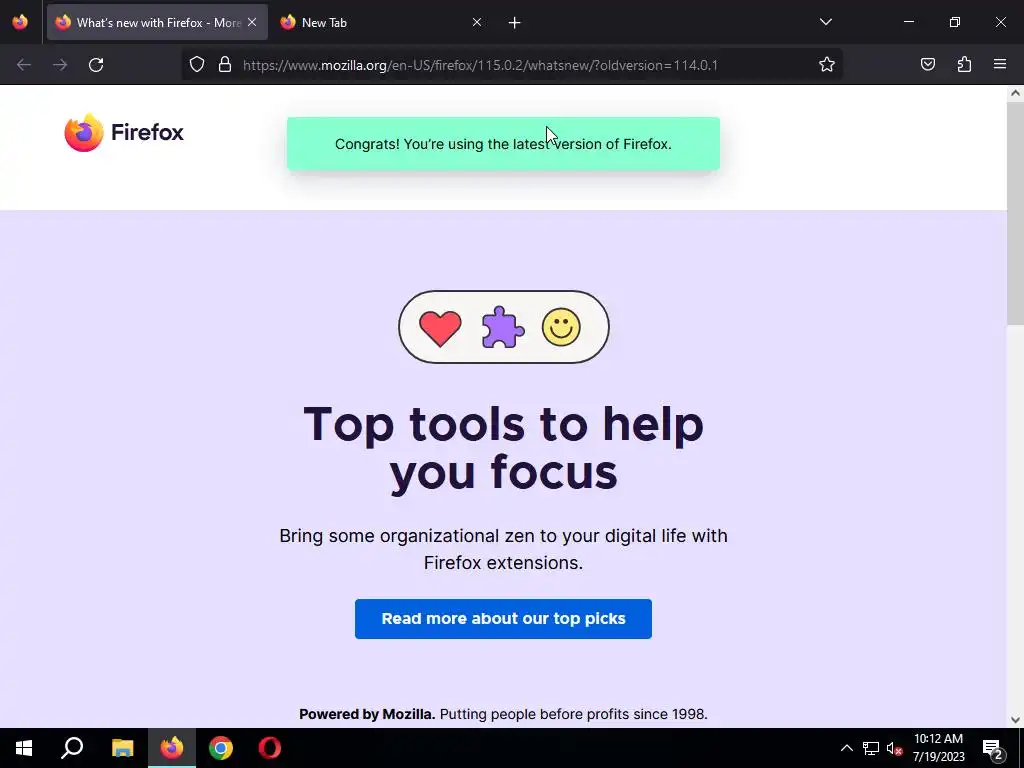Reload the current page

[96, 65]
